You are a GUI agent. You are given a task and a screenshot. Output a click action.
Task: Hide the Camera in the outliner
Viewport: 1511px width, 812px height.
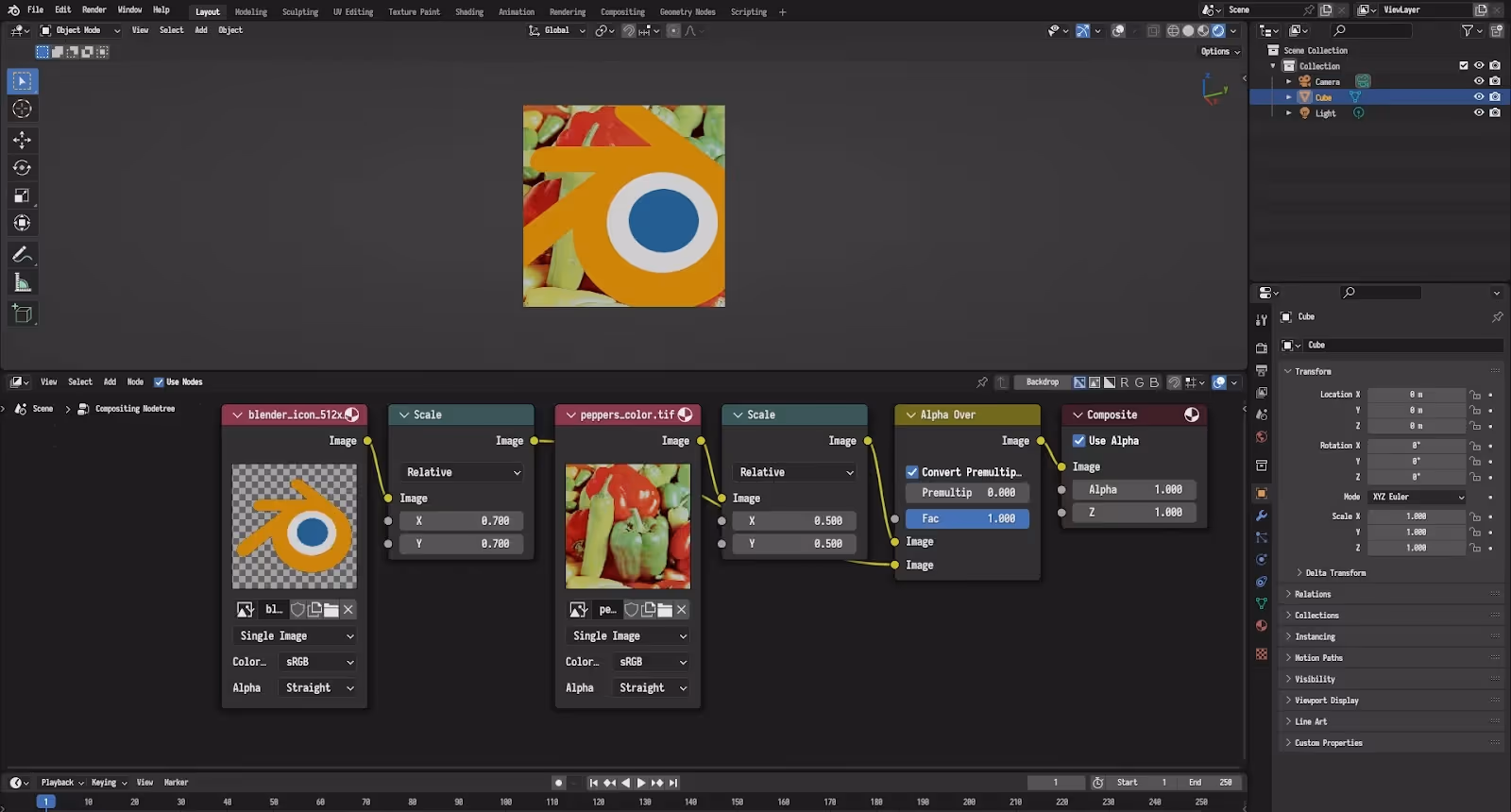pyautogui.click(x=1479, y=81)
